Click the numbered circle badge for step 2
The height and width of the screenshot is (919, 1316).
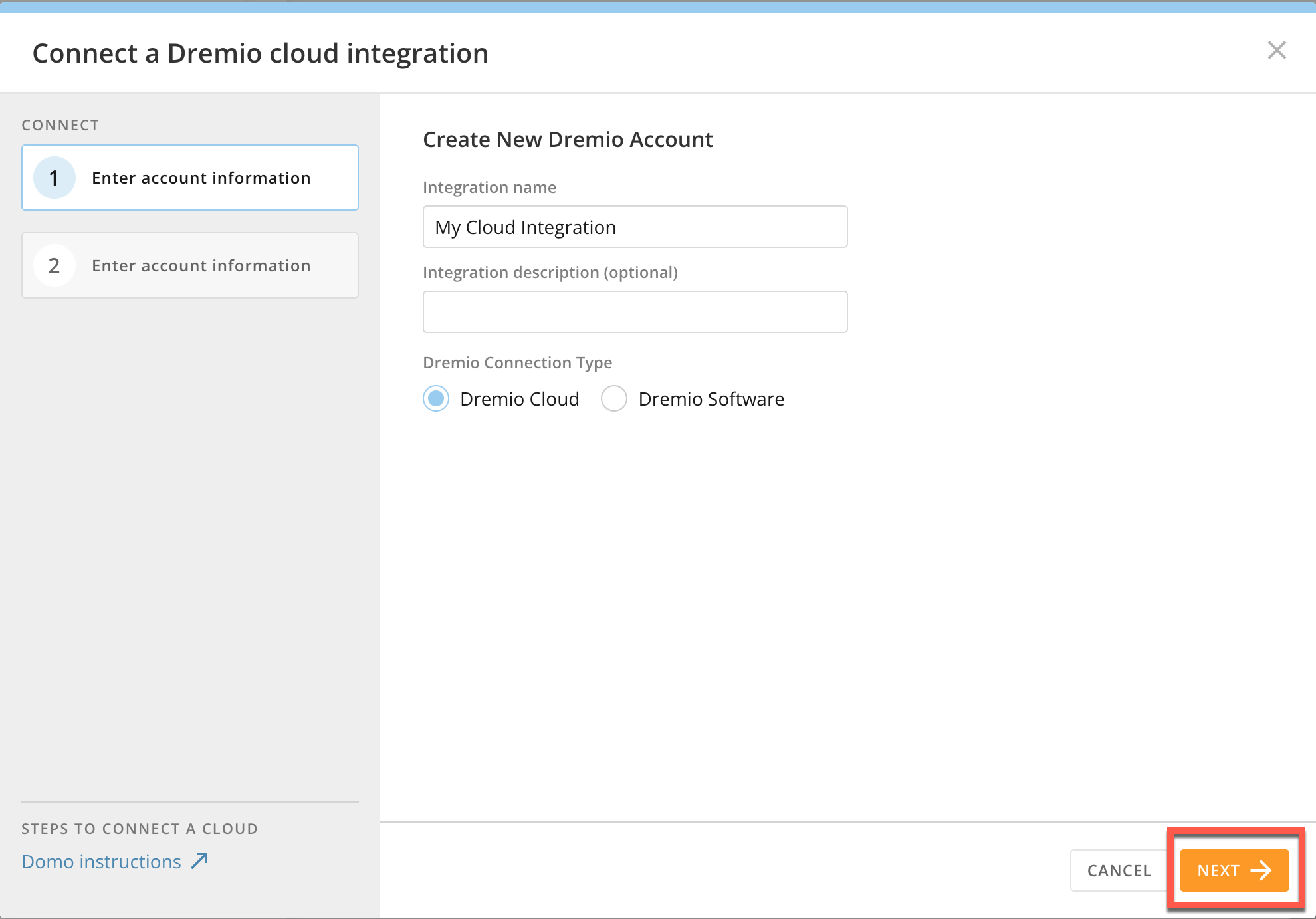[x=54, y=265]
